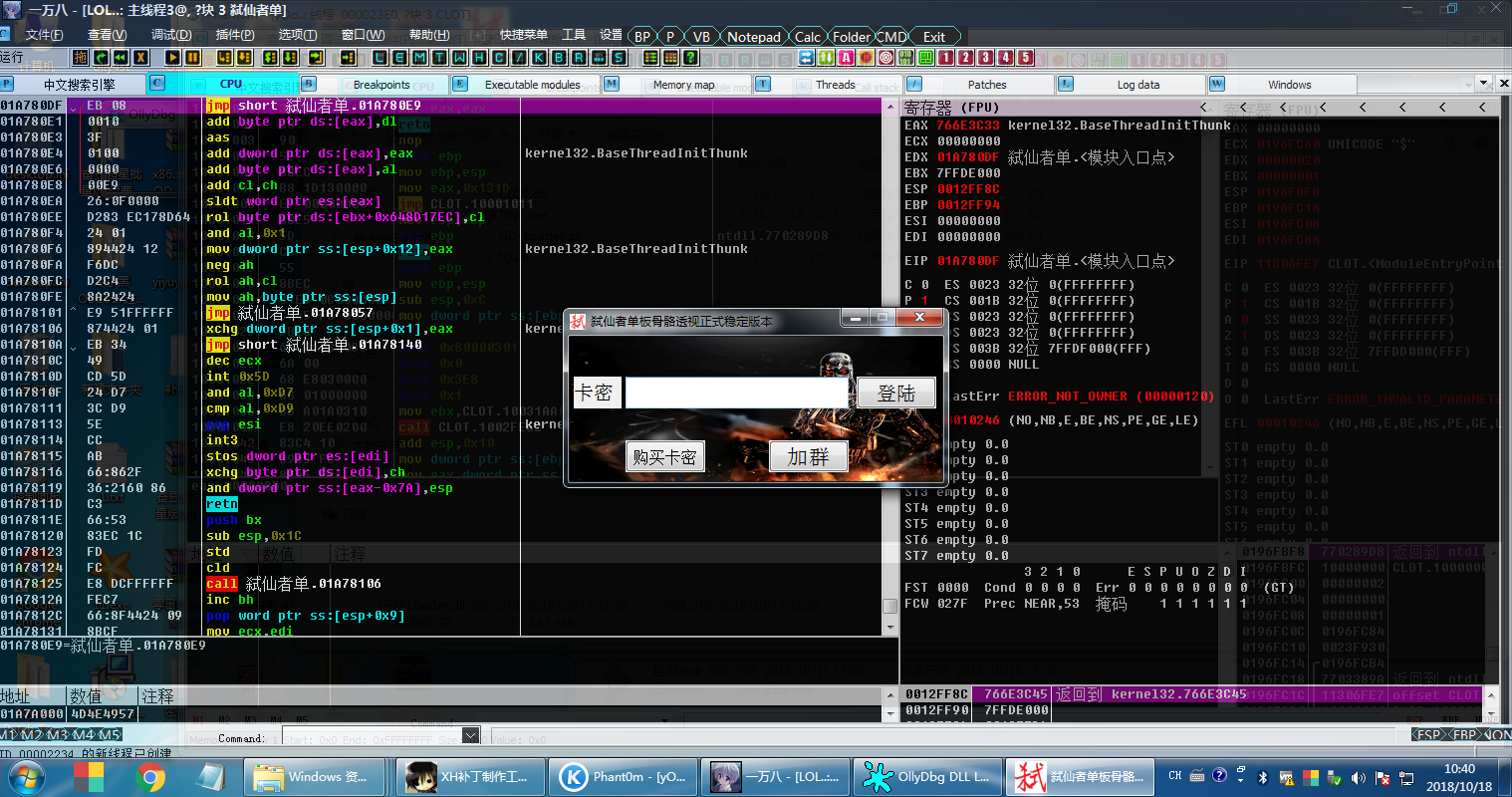Open Executable modules with E toolbar icon

399,58
